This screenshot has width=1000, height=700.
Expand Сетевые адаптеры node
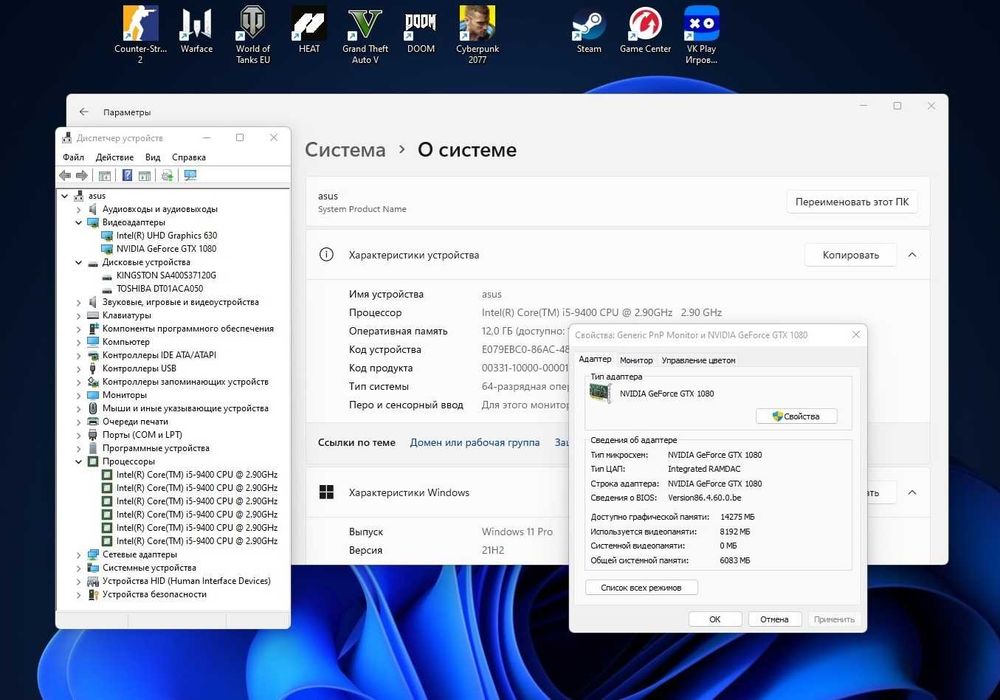point(78,555)
